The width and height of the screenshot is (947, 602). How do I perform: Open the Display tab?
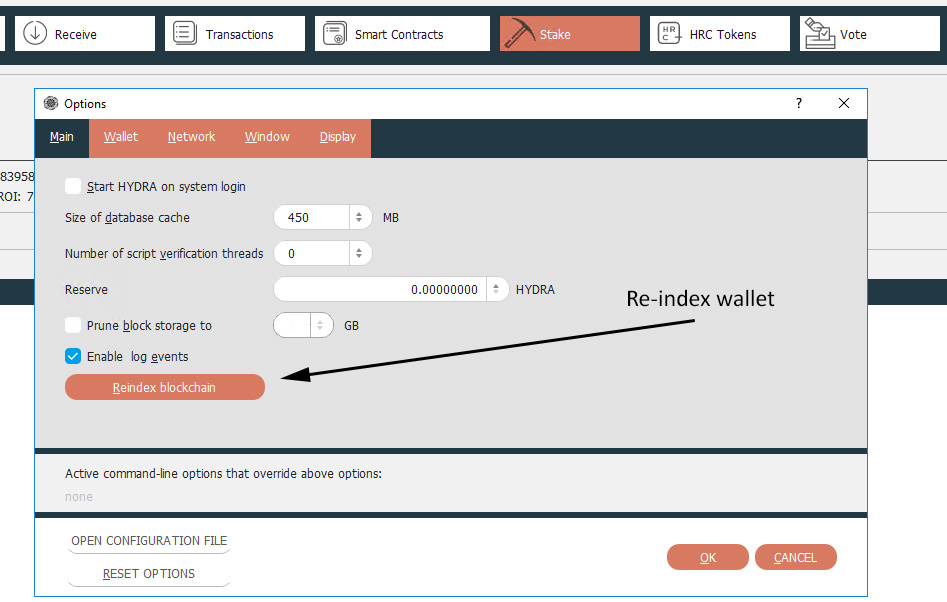[337, 137]
